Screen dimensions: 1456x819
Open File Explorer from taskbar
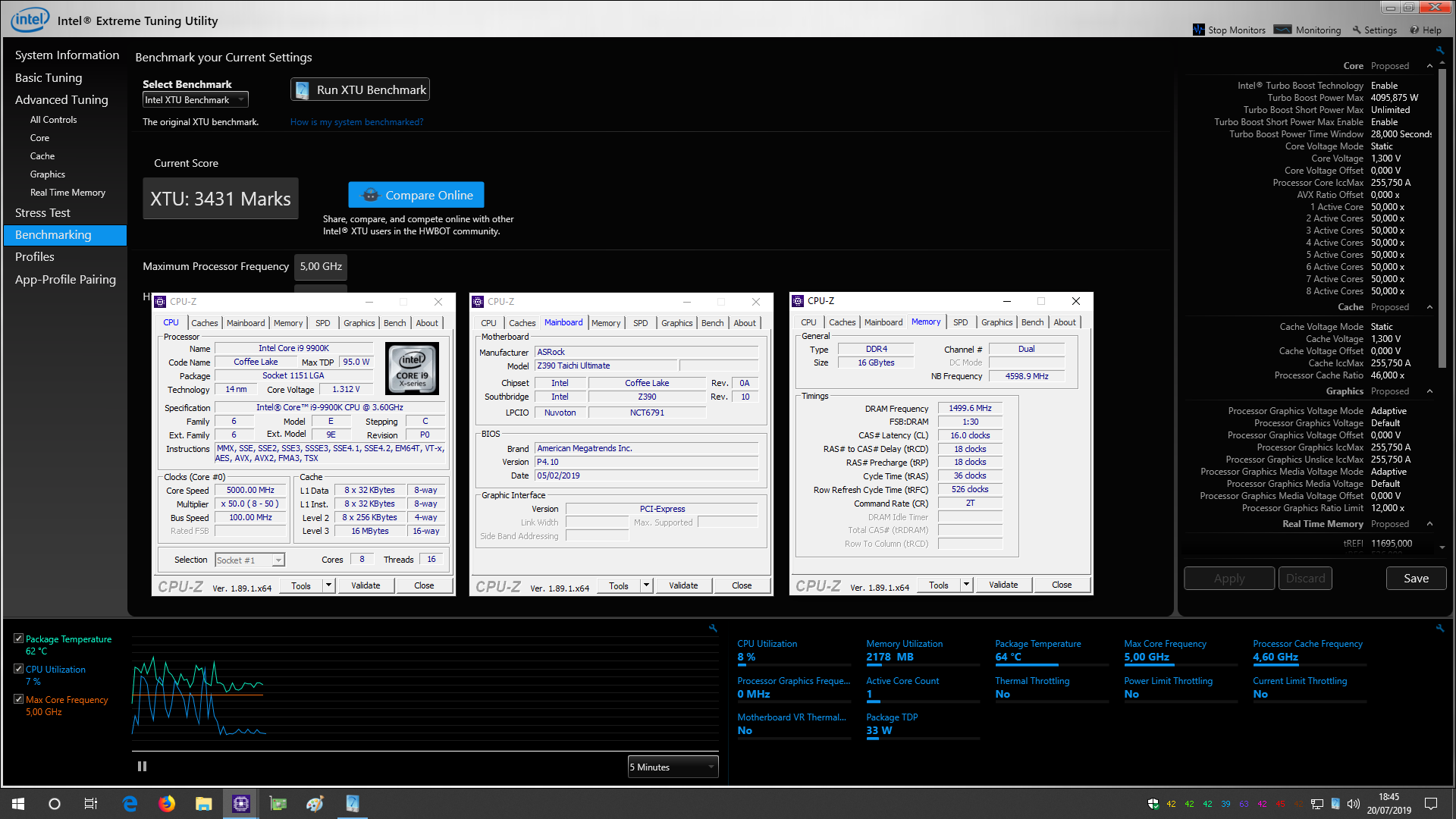(x=203, y=804)
